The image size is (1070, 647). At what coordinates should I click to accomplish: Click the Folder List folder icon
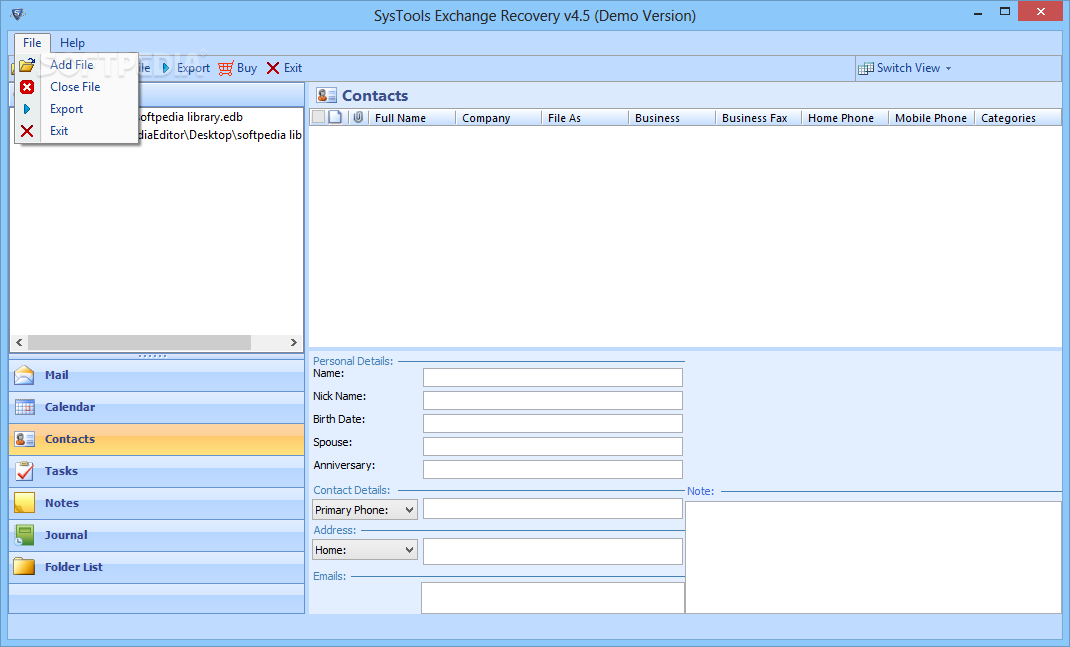(x=24, y=566)
